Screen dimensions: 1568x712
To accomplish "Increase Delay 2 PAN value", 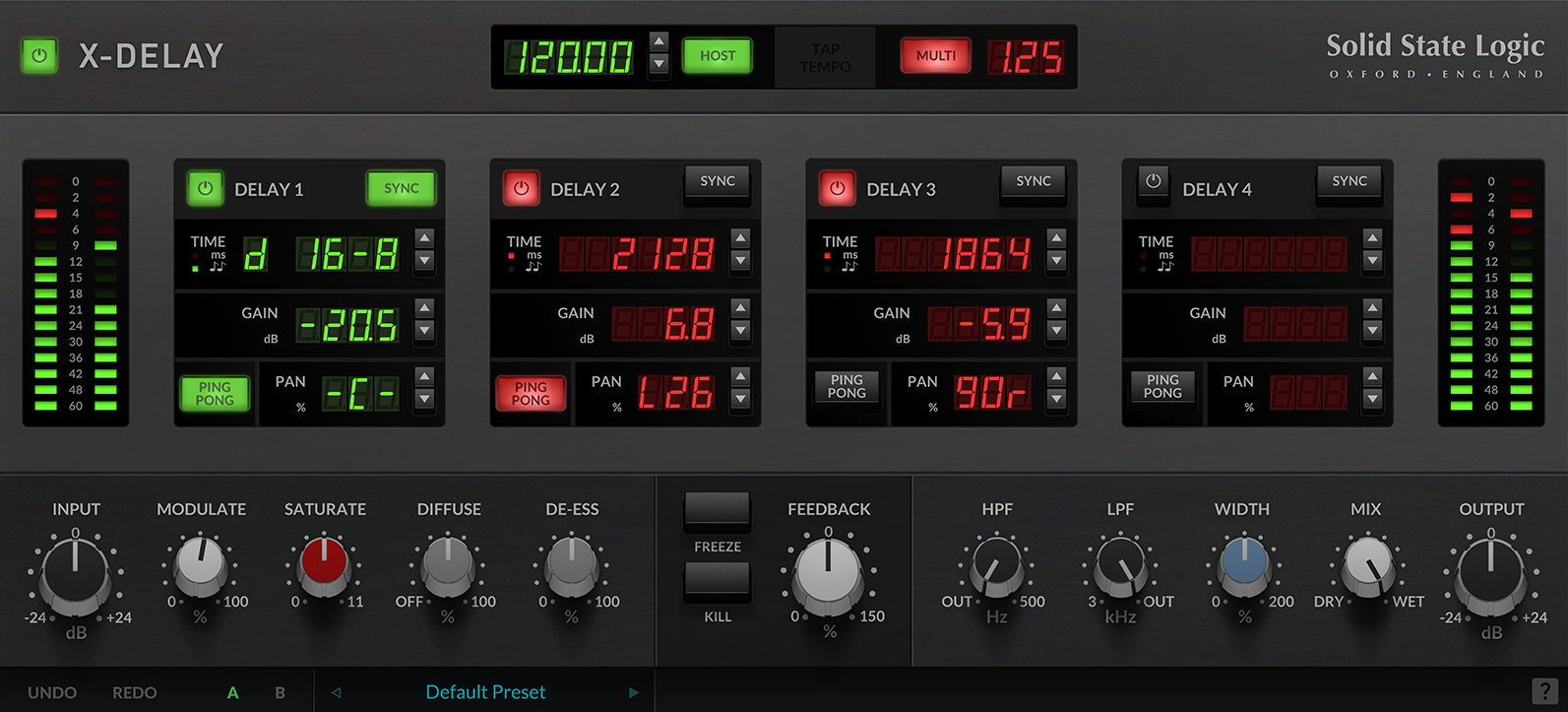I will pyautogui.click(x=740, y=376).
